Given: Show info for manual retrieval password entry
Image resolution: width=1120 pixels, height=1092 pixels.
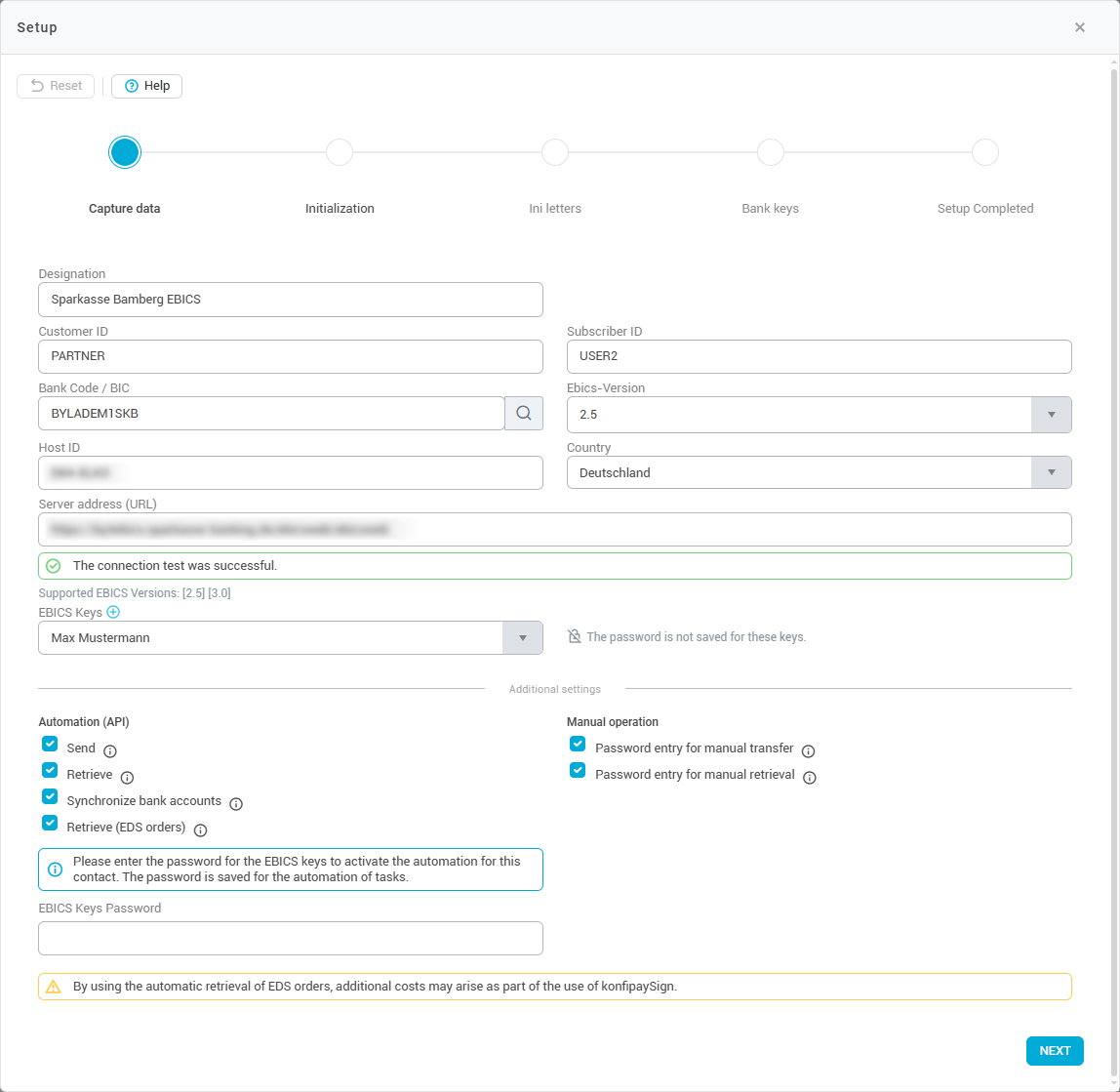Looking at the screenshot, I should [809, 777].
